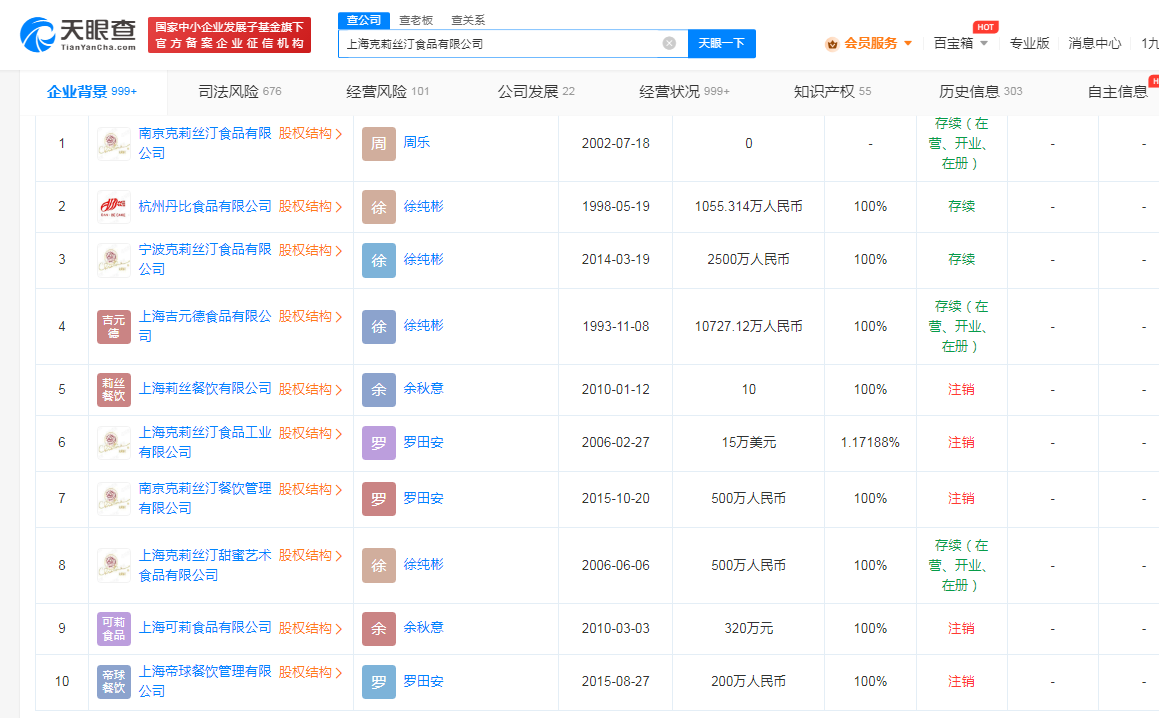Image resolution: width=1159 pixels, height=718 pixels.
Task: Click the 莉丝餐饮 company logo badge
Action: [x=114, y=390]
